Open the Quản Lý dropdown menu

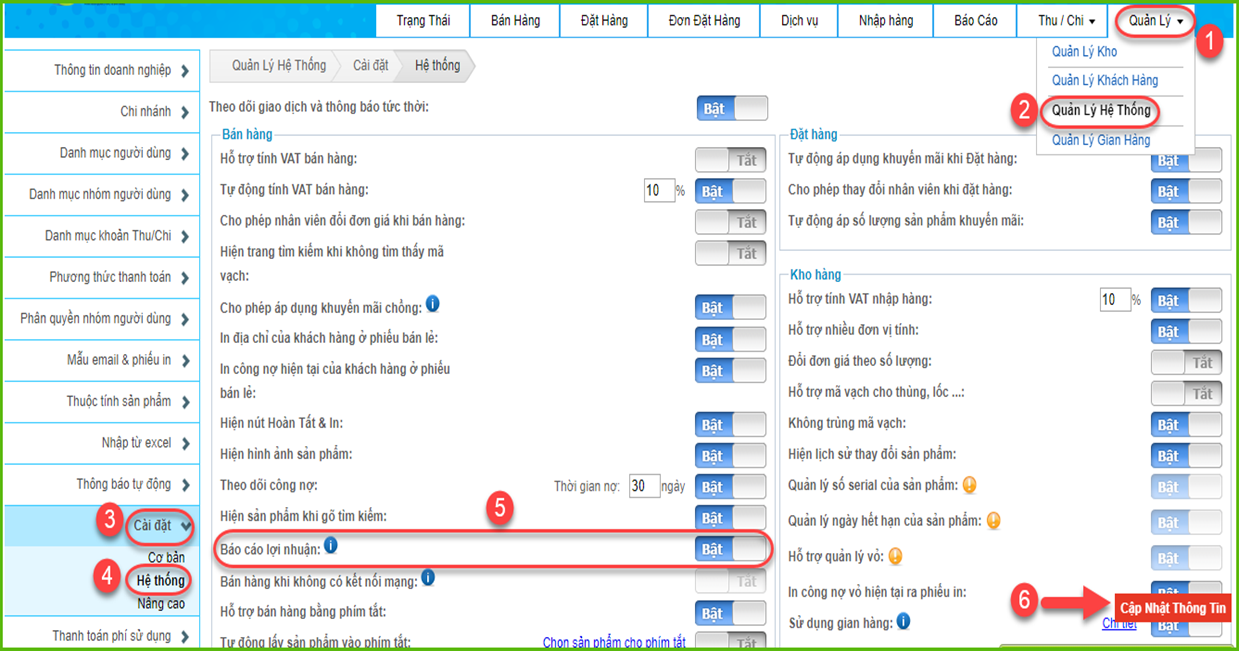click(1154, 21)
